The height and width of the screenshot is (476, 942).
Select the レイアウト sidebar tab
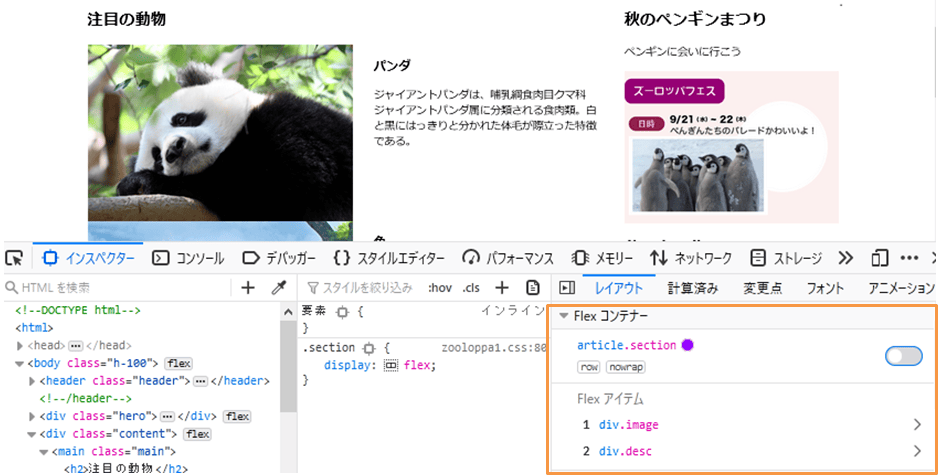[619, 288]
